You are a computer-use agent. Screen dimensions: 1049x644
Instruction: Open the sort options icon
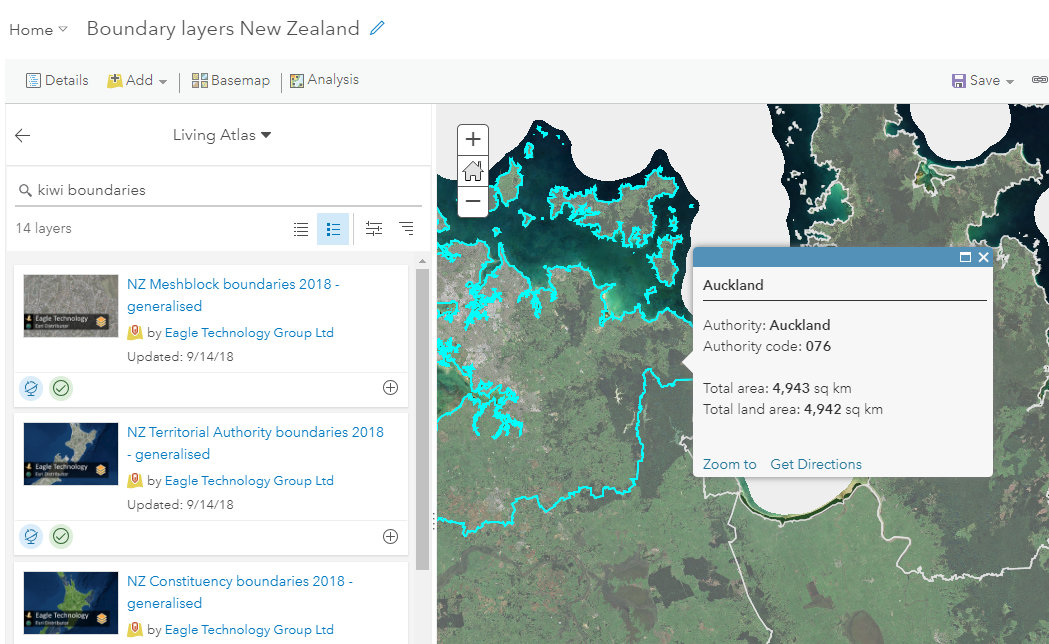[x=406, y=229]
